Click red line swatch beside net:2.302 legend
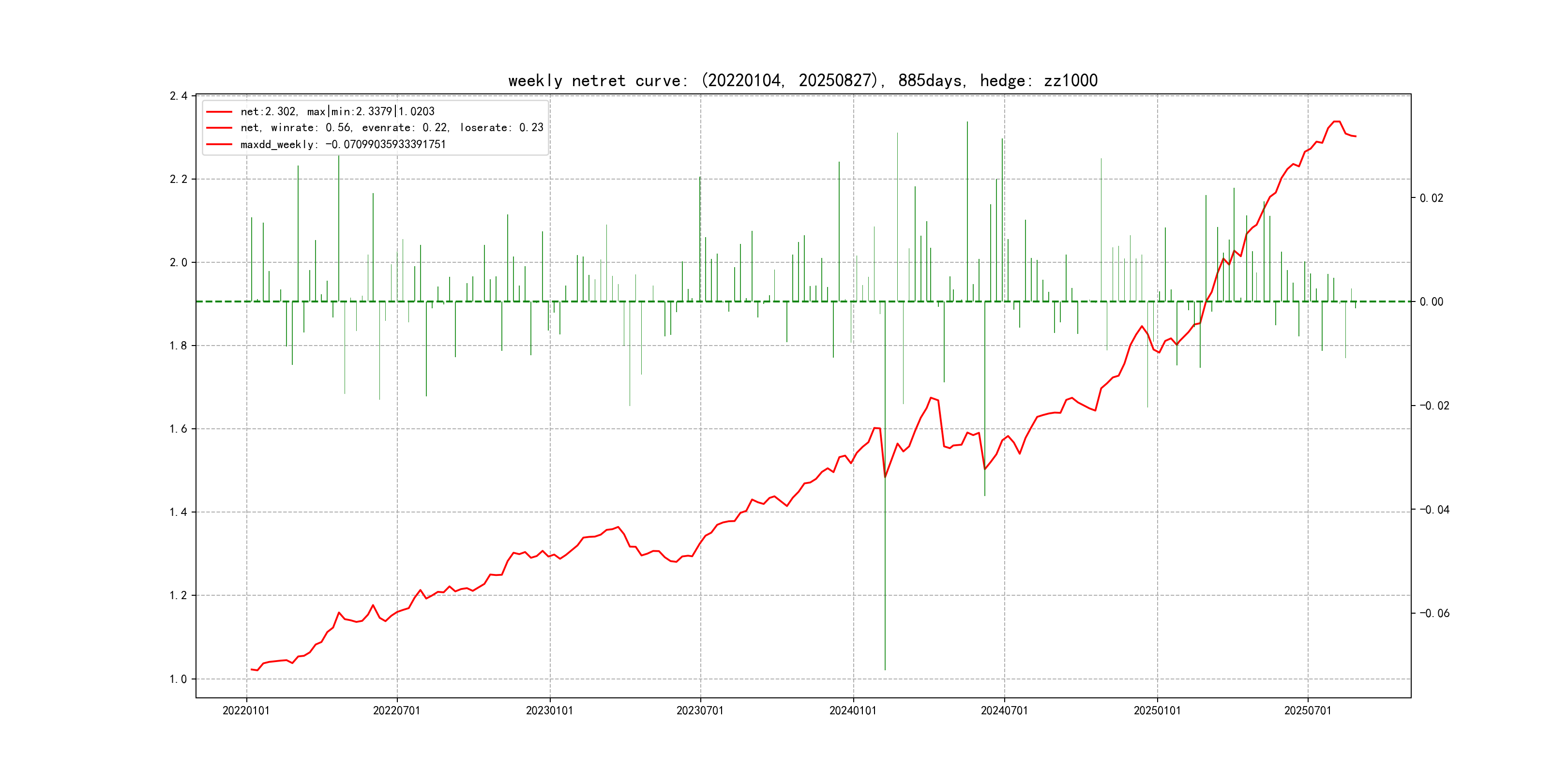 pyautogui.click(x=219, y=111)
